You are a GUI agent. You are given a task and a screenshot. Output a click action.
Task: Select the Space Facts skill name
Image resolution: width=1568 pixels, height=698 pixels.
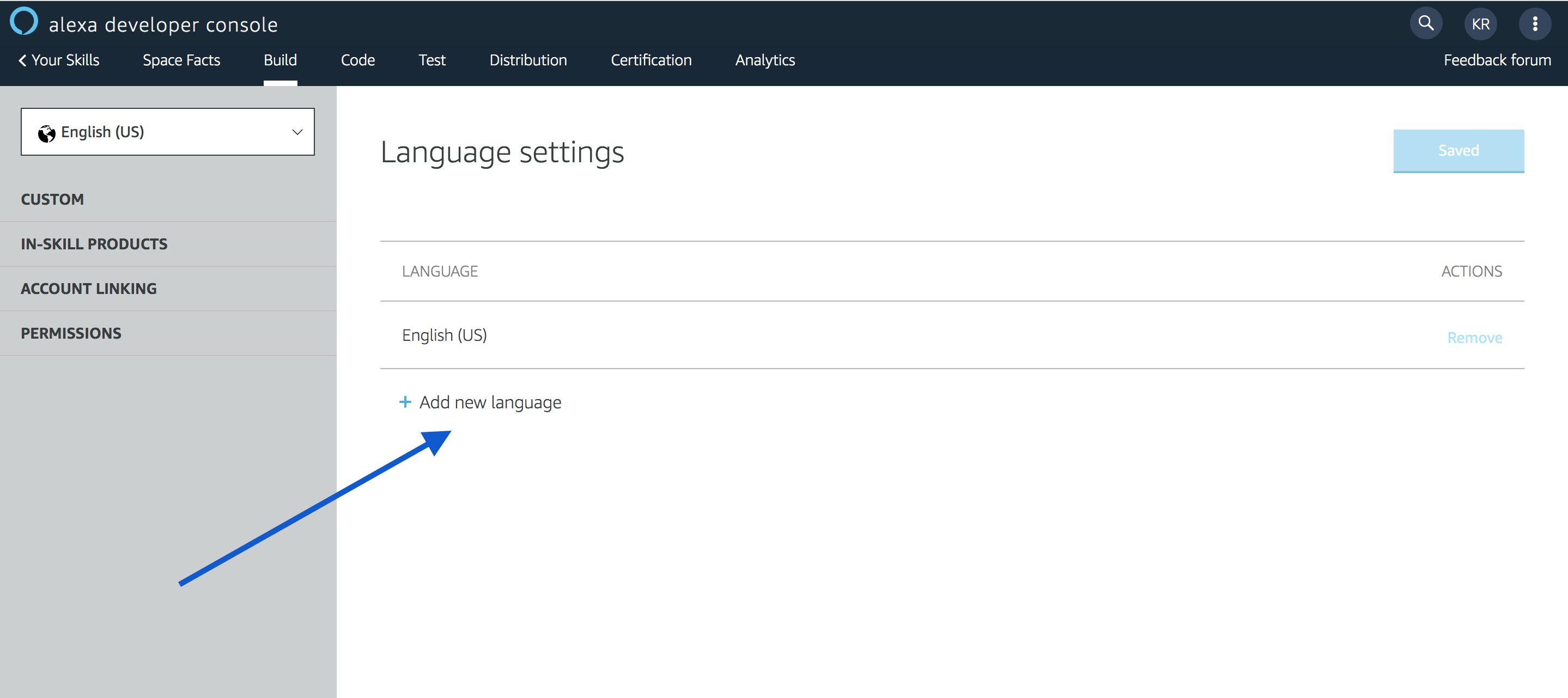(x=181, y=60)
